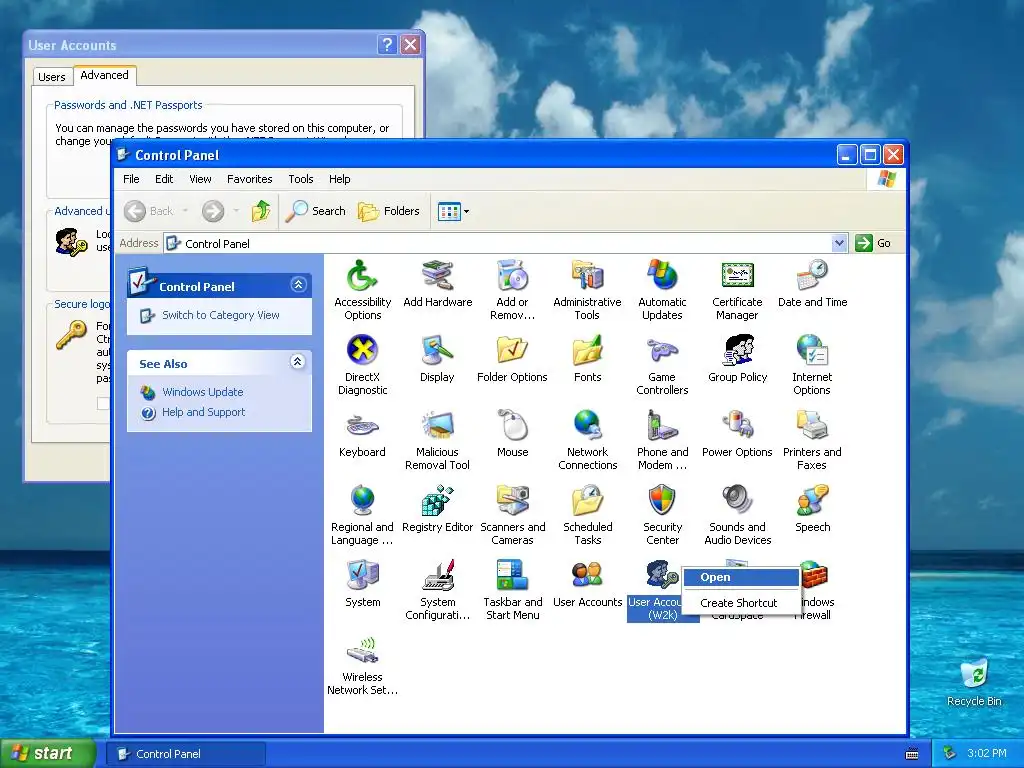
Task: Select the Recycle Bin desktop icon
Action: tap(974, 682)
